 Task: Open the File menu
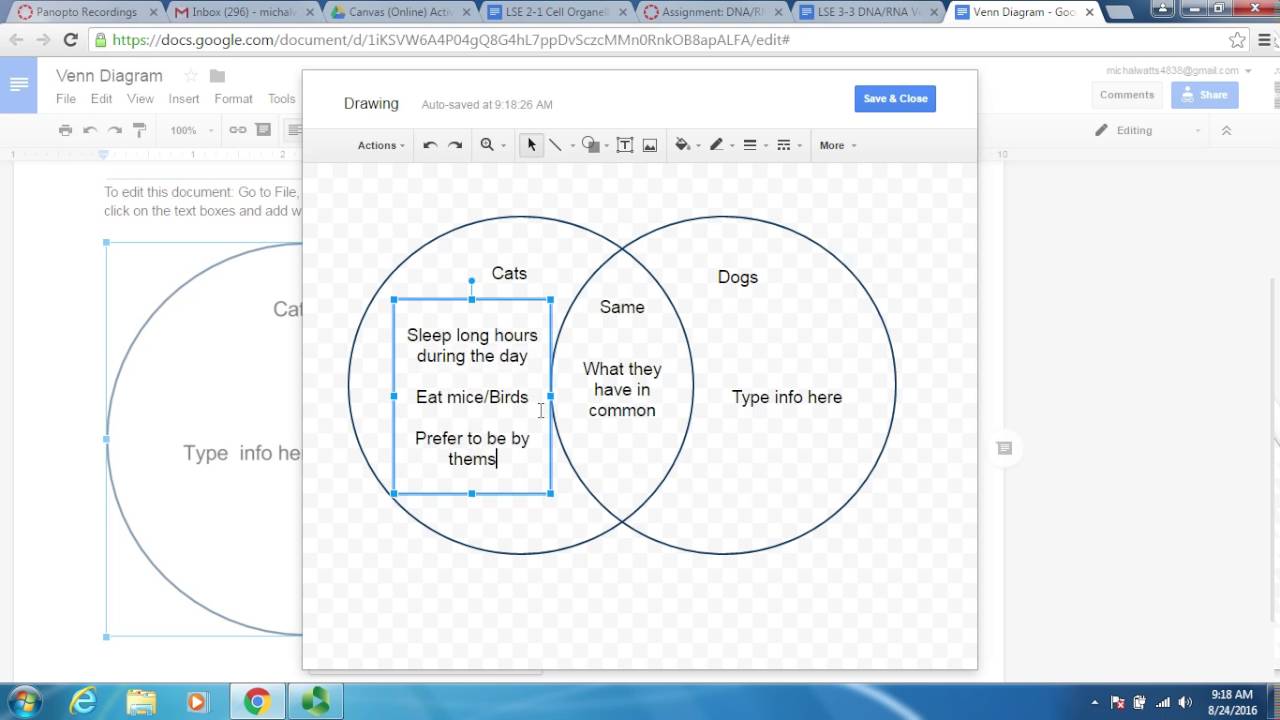click(66, 99)
